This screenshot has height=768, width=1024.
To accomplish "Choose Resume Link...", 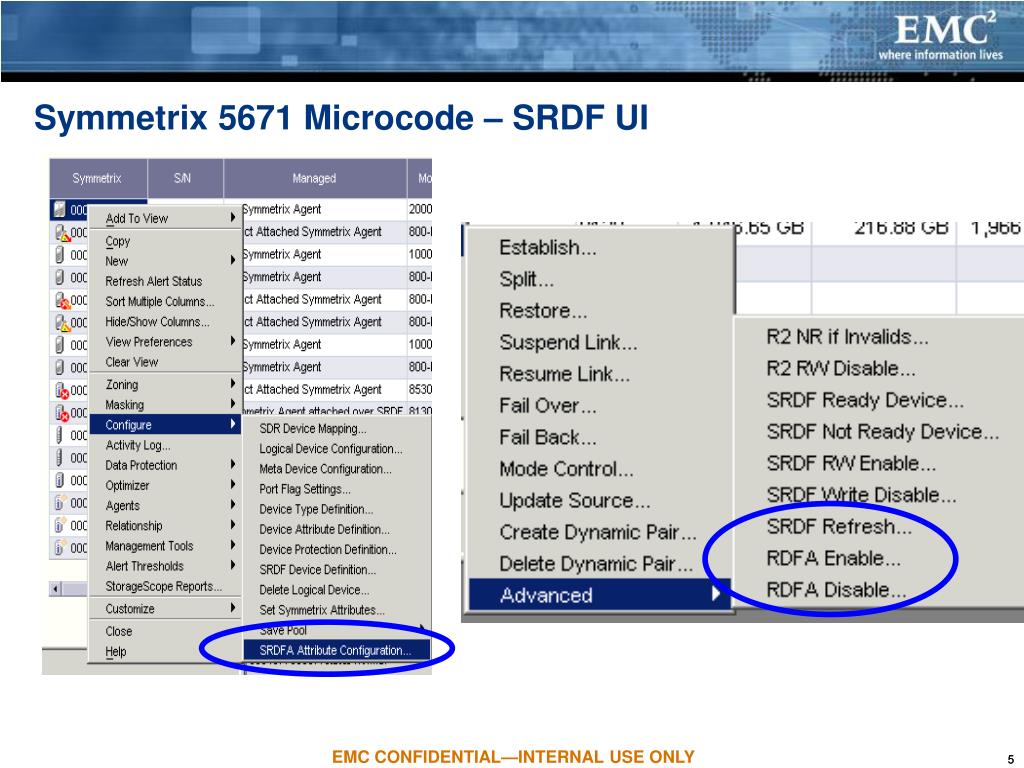I will click(x=600, y=374).
